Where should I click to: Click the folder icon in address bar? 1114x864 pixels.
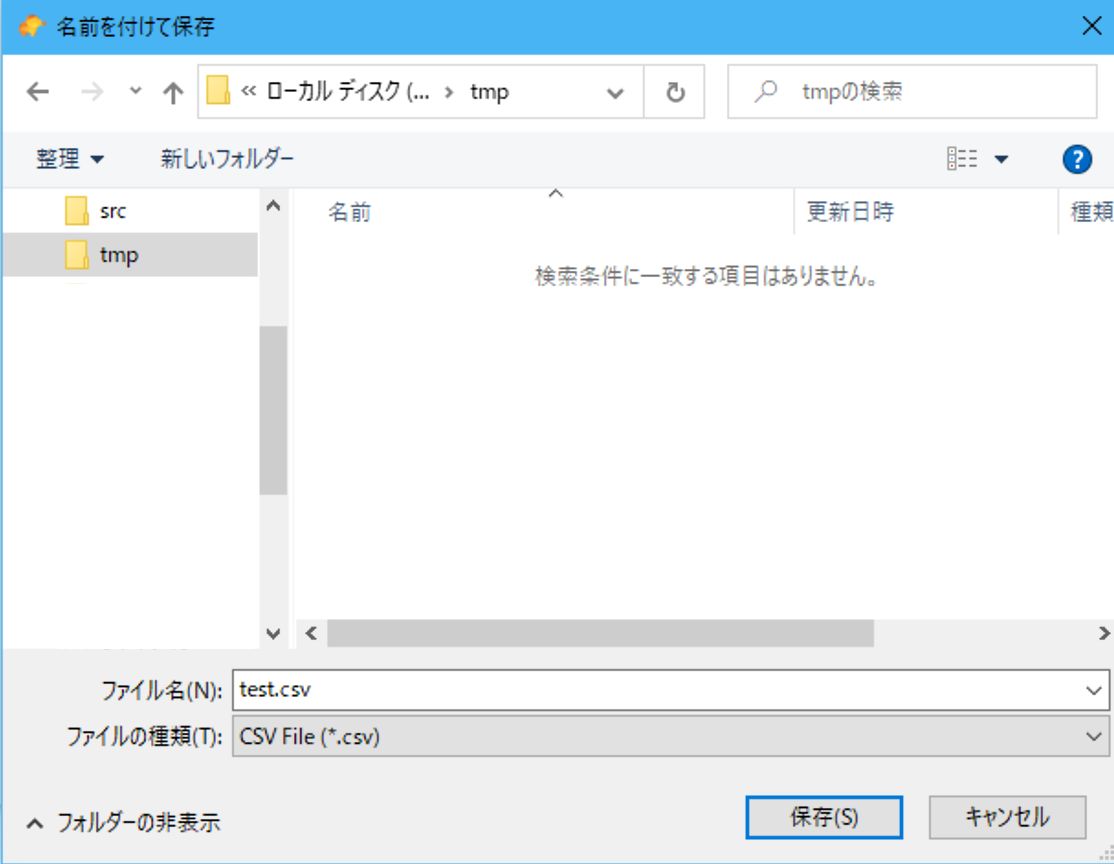point(217,91)
